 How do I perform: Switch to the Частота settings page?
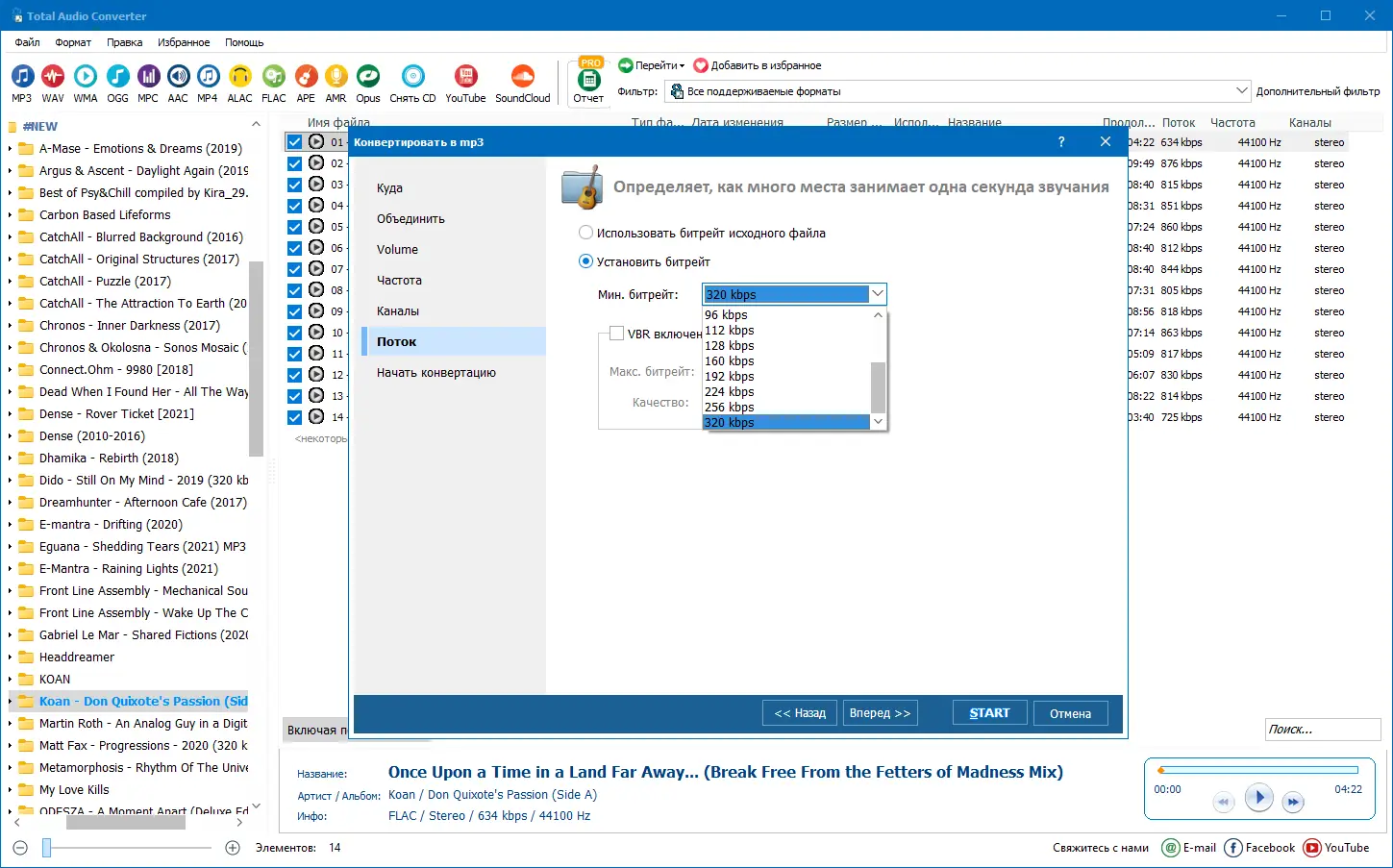[454, 281]
